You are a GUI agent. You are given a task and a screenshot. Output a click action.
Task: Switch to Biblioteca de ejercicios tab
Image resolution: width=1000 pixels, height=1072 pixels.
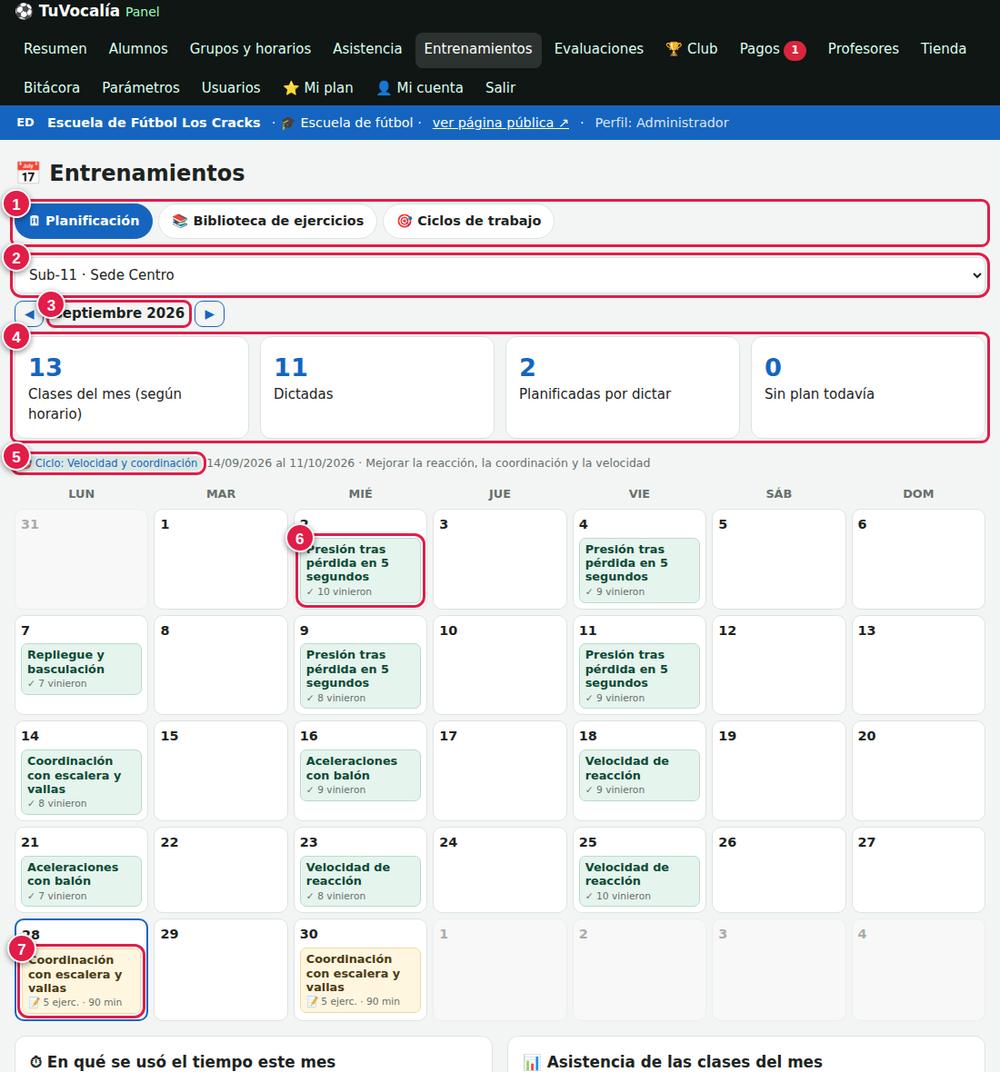267,221
